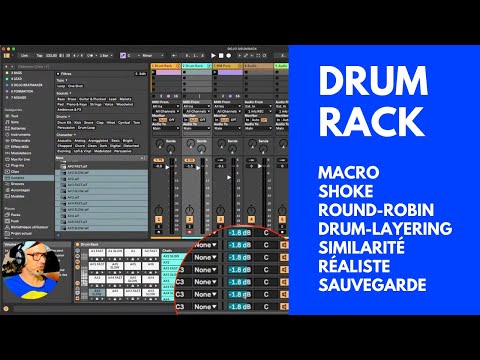Toggle the Drum Rack device activator
480x360 pixels.
pyautogui.click(x=78, y=244)
